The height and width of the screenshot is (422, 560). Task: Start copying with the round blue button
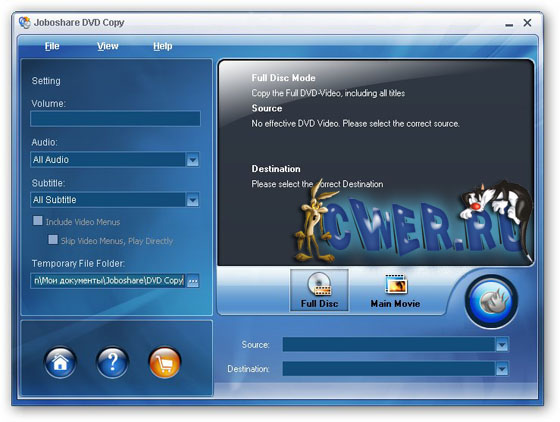491,302
